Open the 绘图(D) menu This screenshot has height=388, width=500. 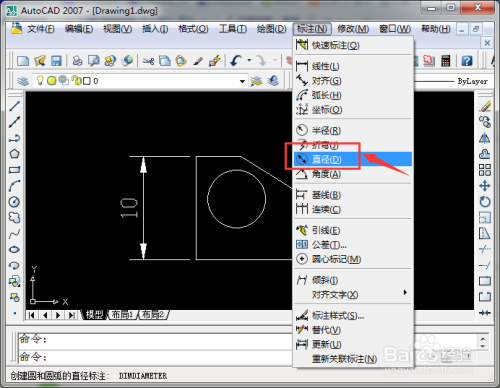[x=272, y=29]
